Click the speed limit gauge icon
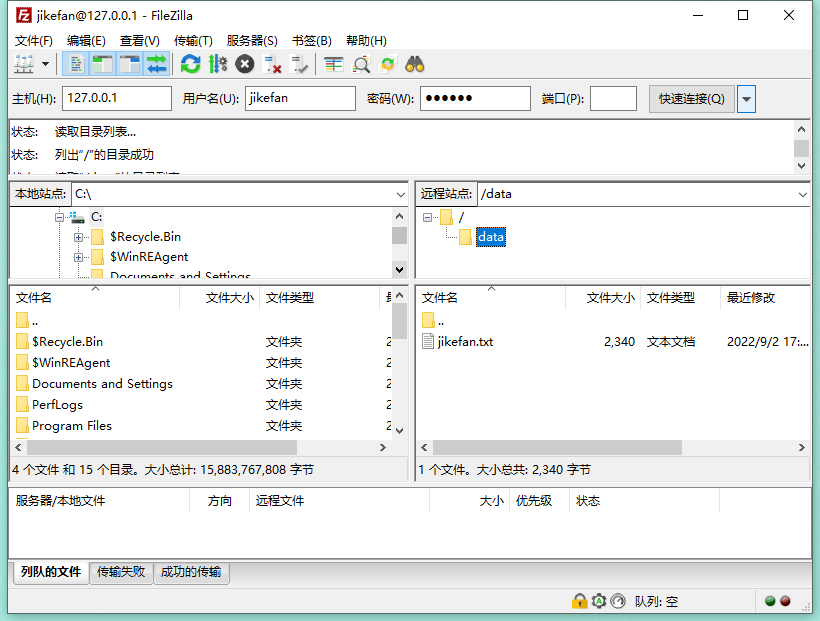820x621 pixels. click(x=618, y=601)
